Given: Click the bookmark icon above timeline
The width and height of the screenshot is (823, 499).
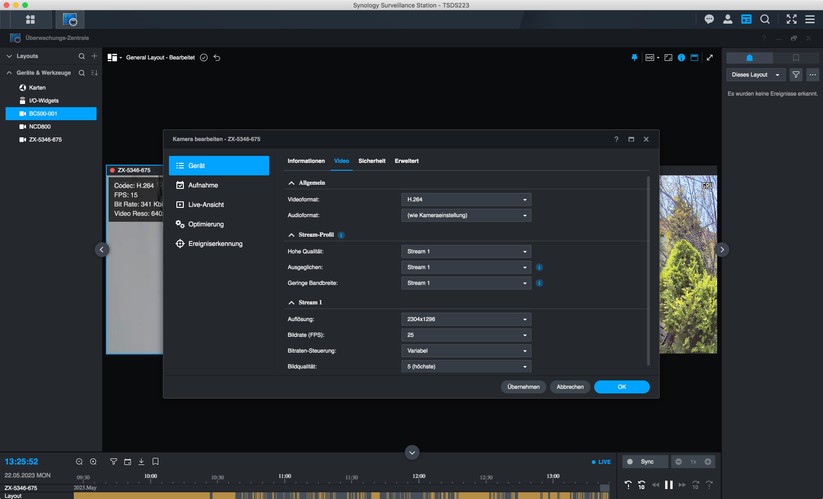Looking at the screenshot, I should pos(155,462).
